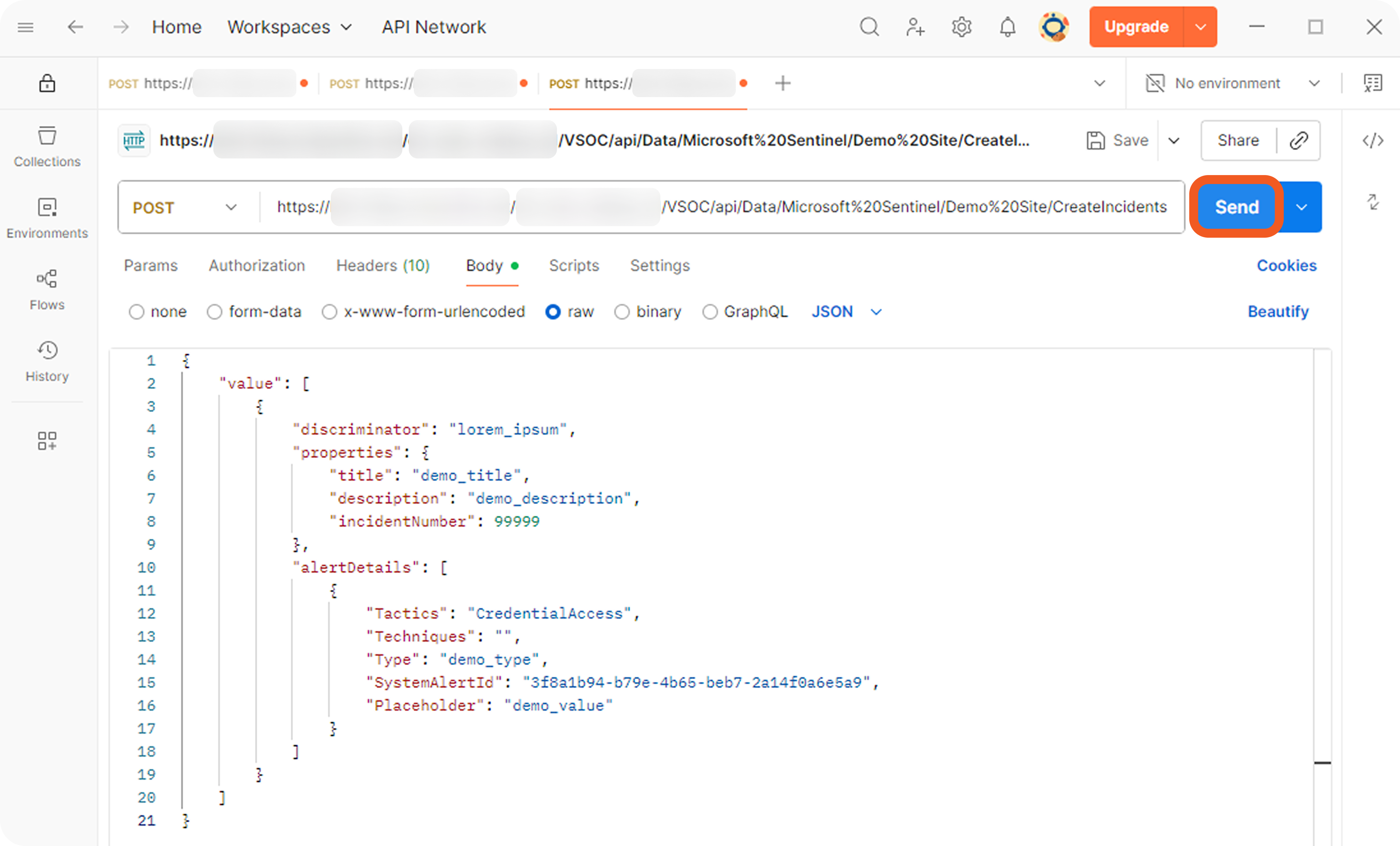Viewport: 1400px width, 846px height.
Task: Open the Collections sidebar panel
Action: click(47, 146)
